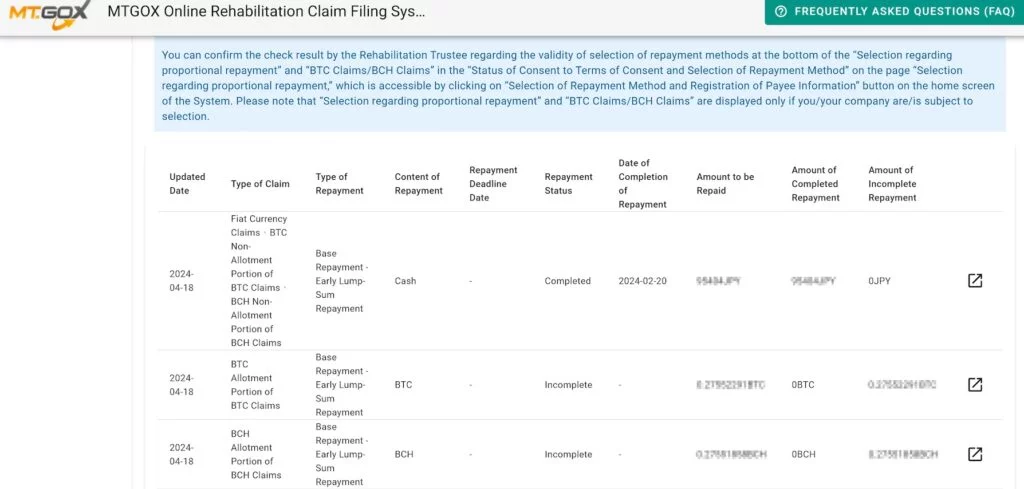This screenshot has height=489, width=1024.
Task: Open details icon for the BCH repayment row
Action: (975, 454)
